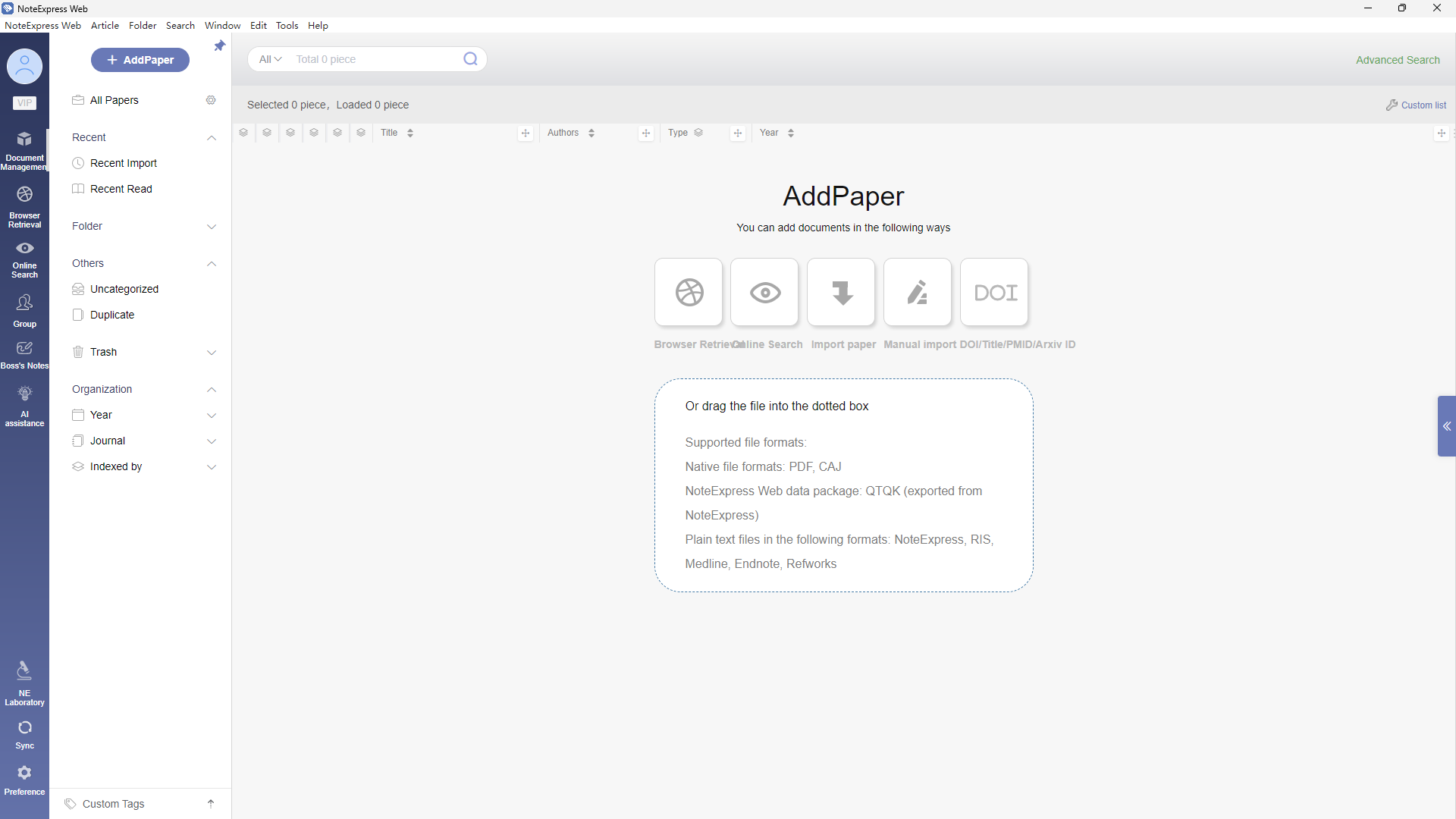Screen dimensions: 1456x819
Task: Open the Tools menu
Action: pos(287,25)
